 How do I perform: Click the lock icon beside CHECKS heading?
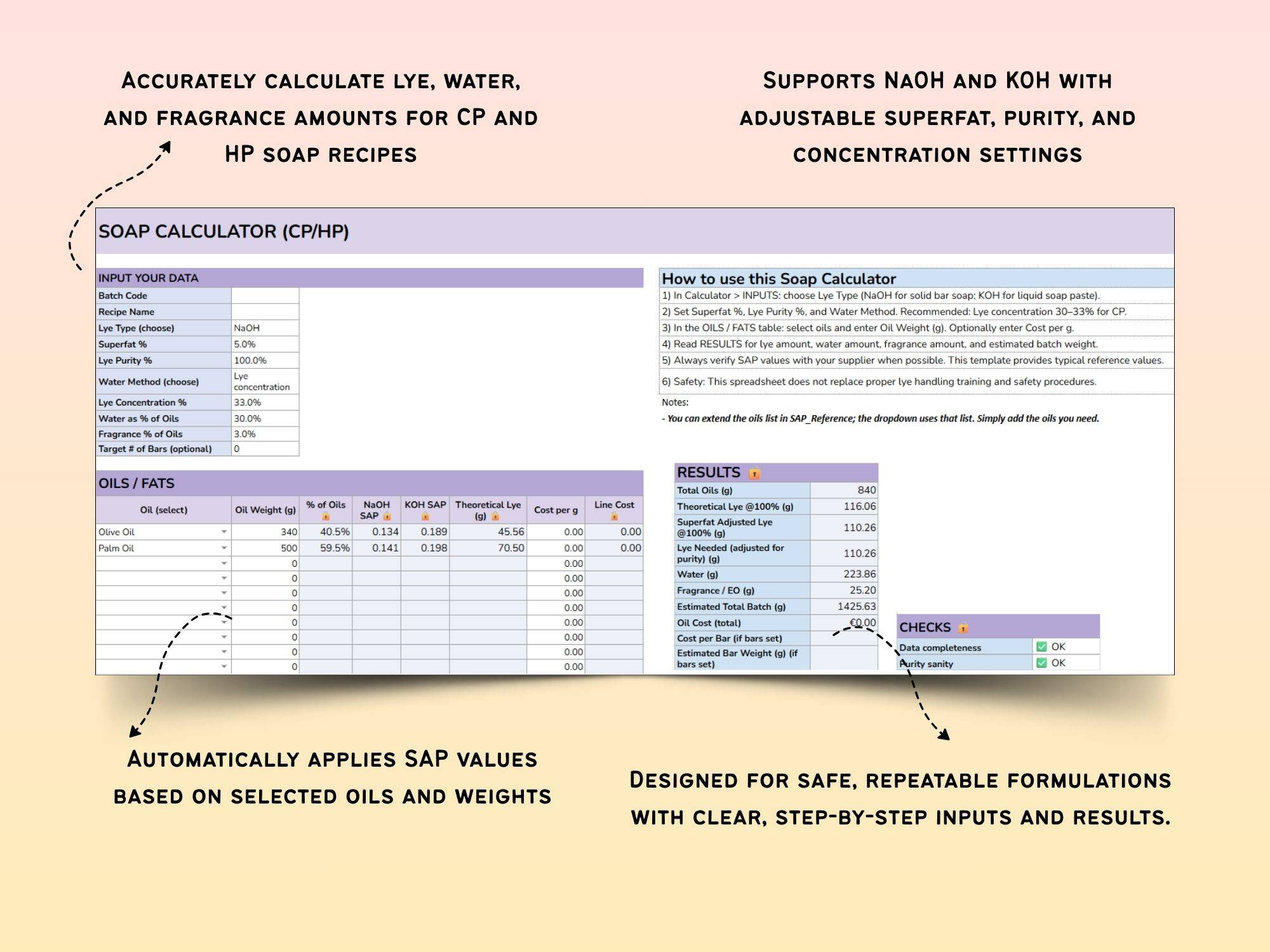[x=963, y=628]
